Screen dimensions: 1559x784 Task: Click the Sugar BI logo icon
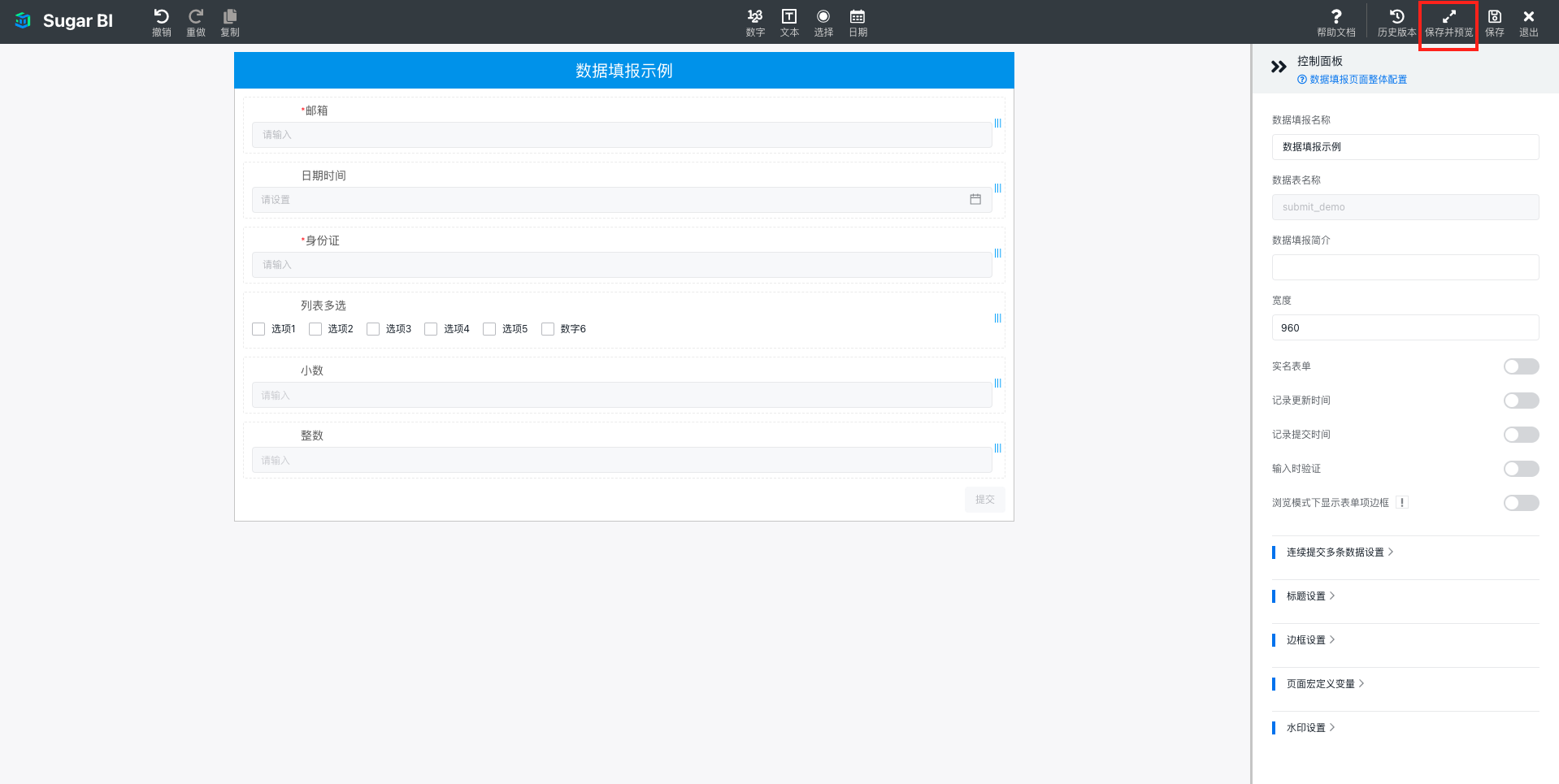tap(23, 20)
